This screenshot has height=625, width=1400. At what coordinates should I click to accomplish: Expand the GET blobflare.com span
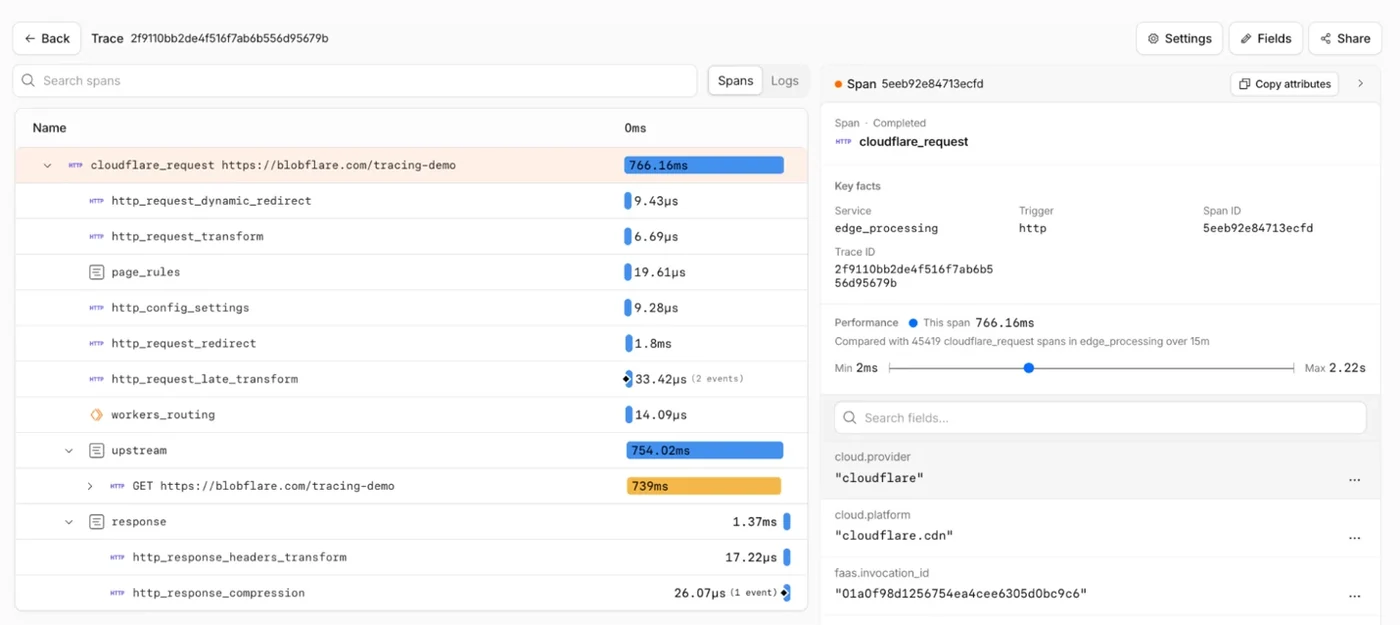click(x=90, y=487)
